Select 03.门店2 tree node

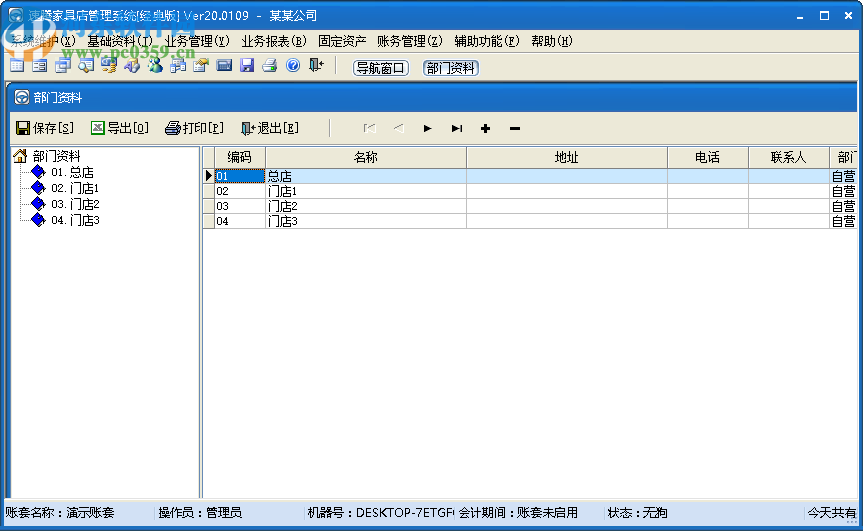pos(76,204)
